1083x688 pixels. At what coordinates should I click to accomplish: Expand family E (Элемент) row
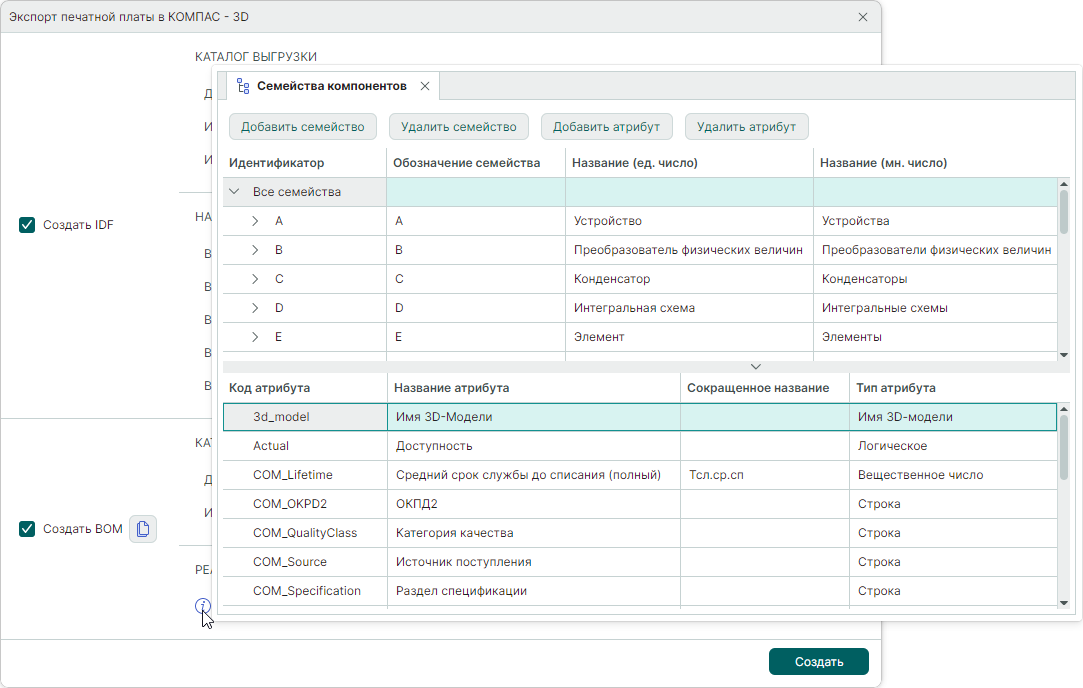[255, 337]
